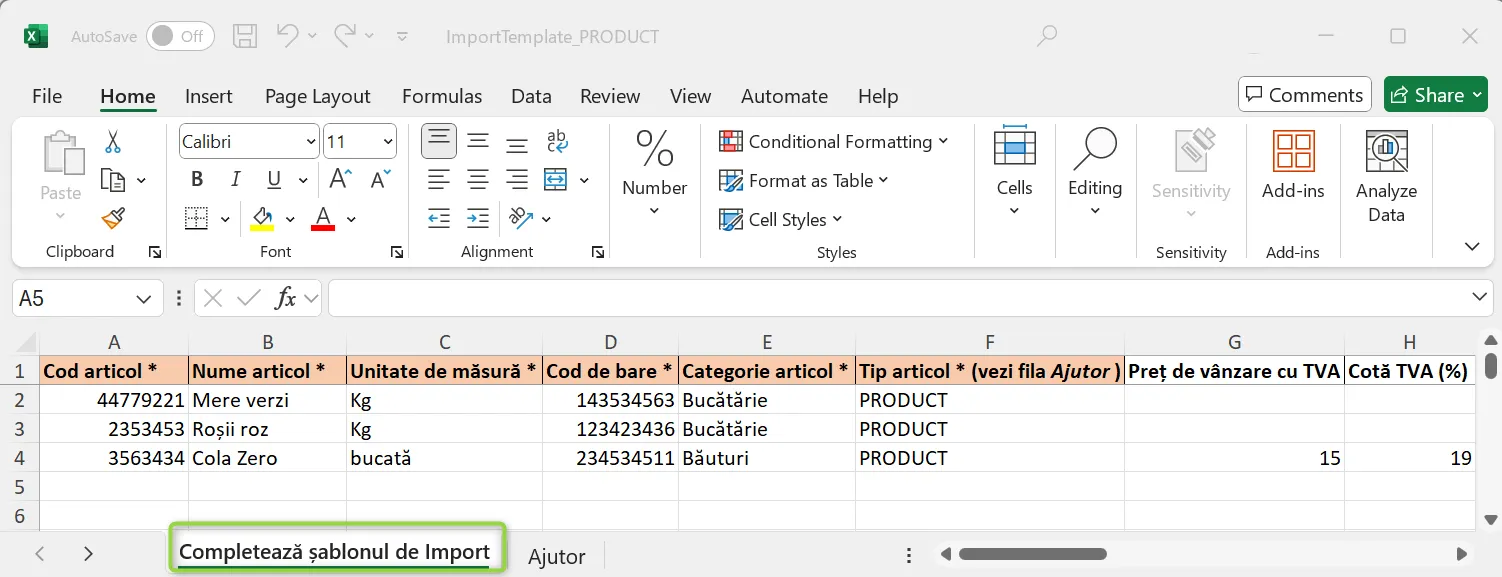
Task: Switch to the Formulas tab
Action: click(x=442, y=96)
